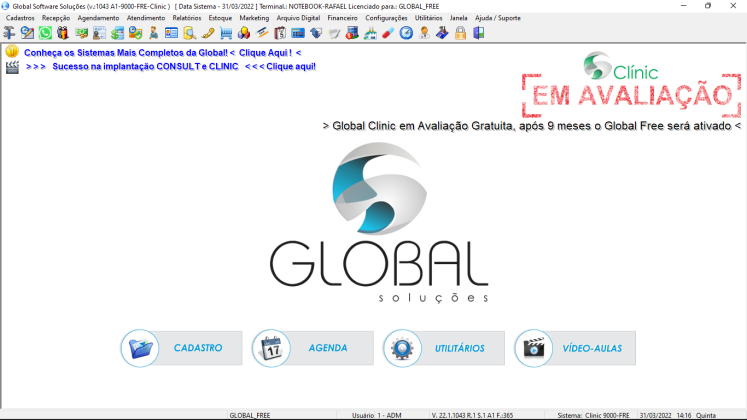Follow the Conheça os Sistemas Mais Completos link
This screenshot has height=420, width=747.
tap(162, 53)
